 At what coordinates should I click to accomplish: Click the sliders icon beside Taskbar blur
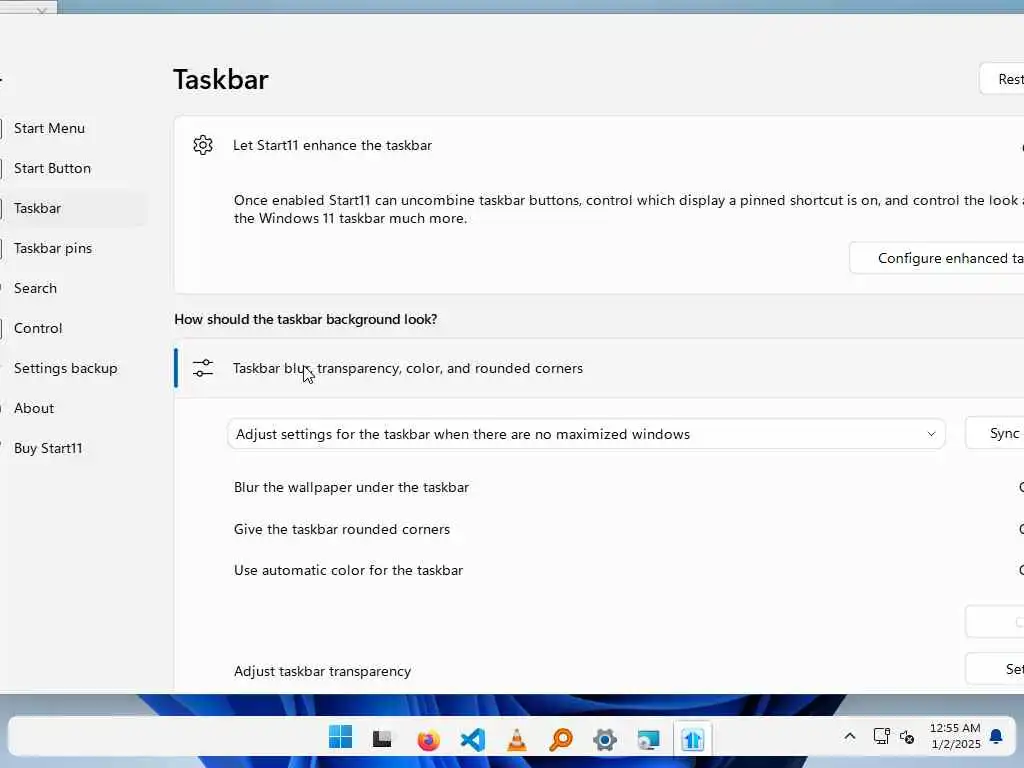point(203,368)
